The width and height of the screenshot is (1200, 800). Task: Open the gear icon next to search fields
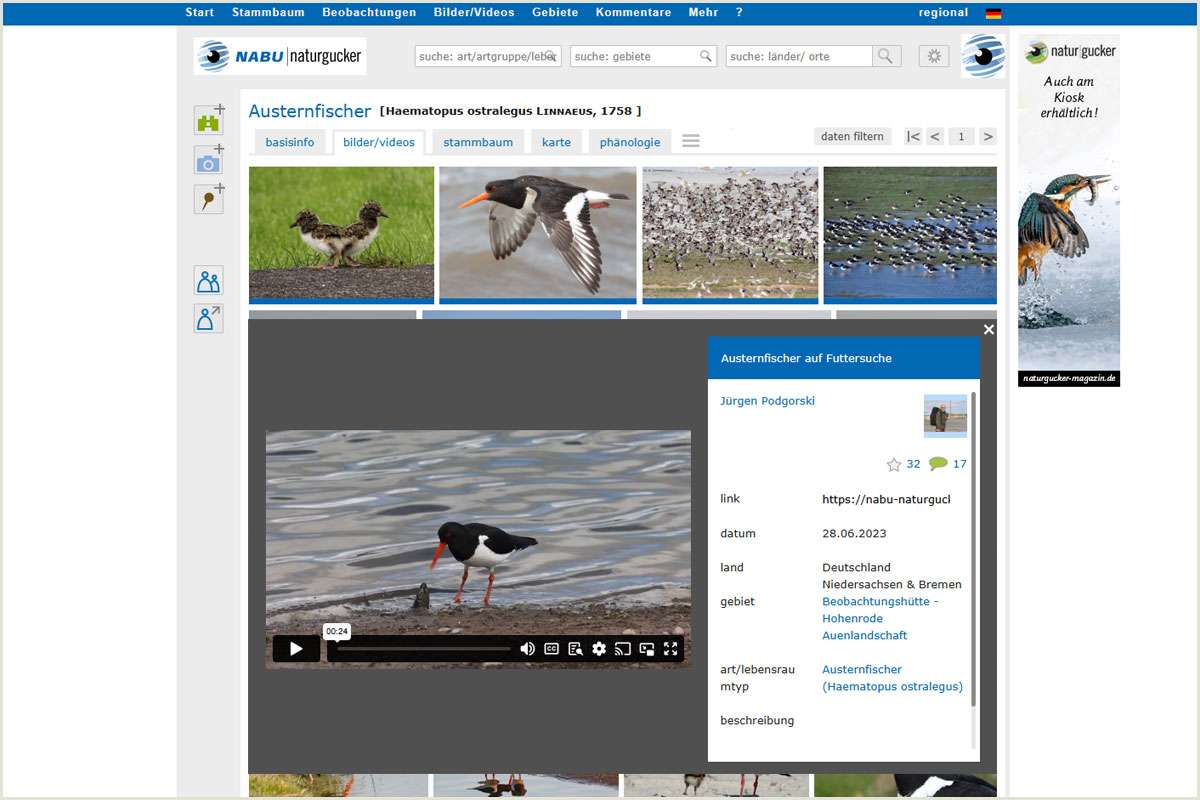pos(933,55)
